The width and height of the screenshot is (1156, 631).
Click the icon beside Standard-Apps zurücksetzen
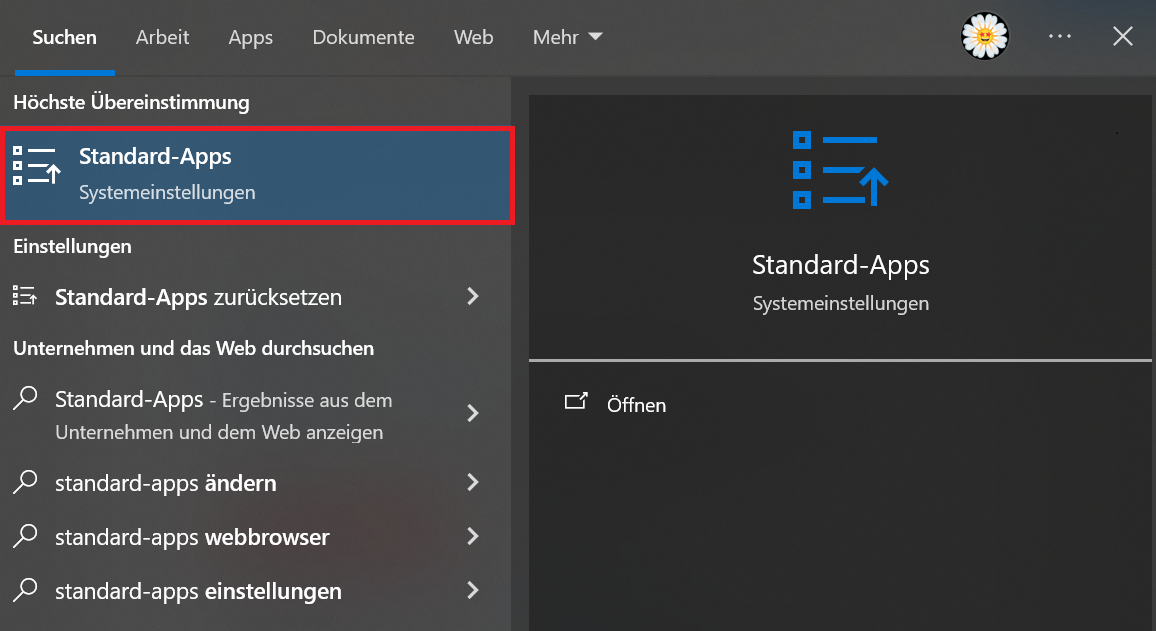click(25, 297)
